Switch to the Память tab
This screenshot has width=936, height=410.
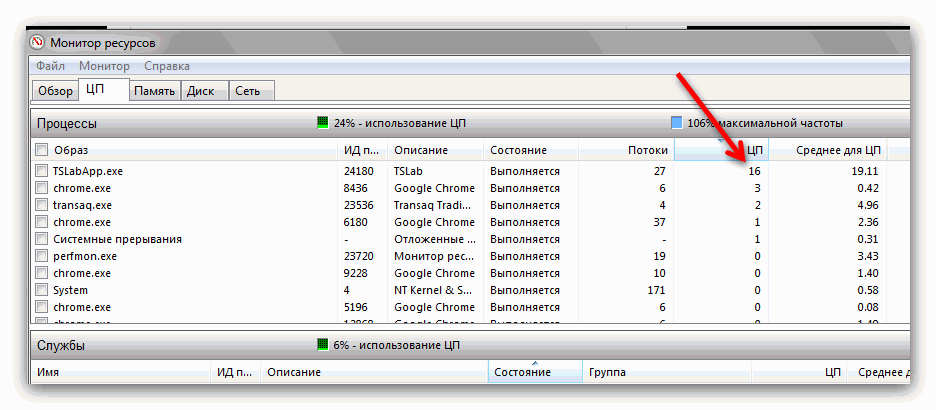coord(155,91)
